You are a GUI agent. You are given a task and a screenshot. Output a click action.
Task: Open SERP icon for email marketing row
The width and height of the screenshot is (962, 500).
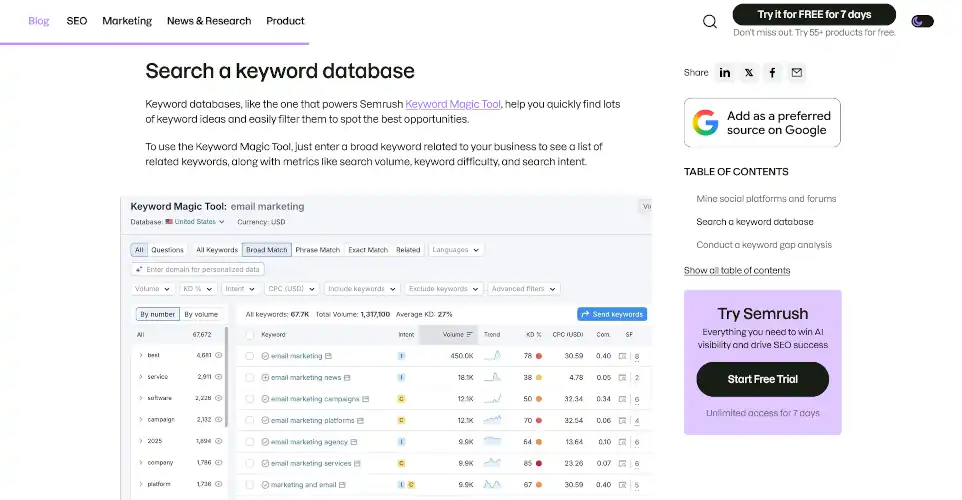623,356
